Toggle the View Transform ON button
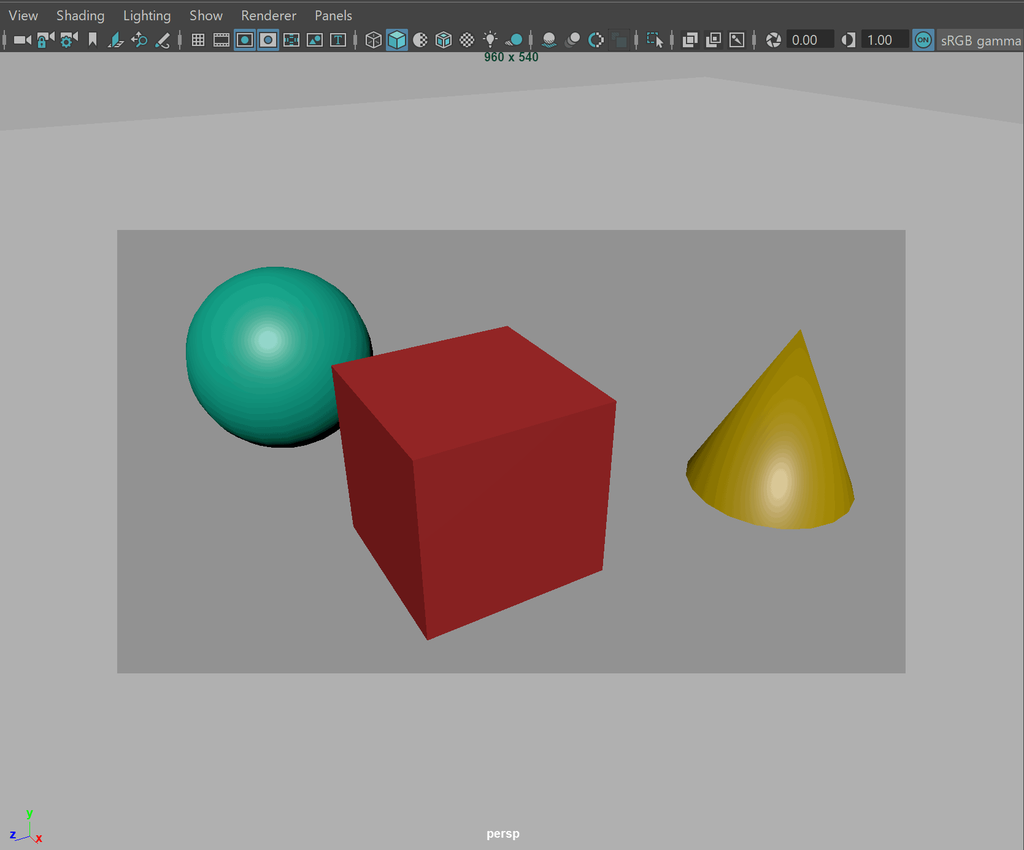 click(923, 40)
